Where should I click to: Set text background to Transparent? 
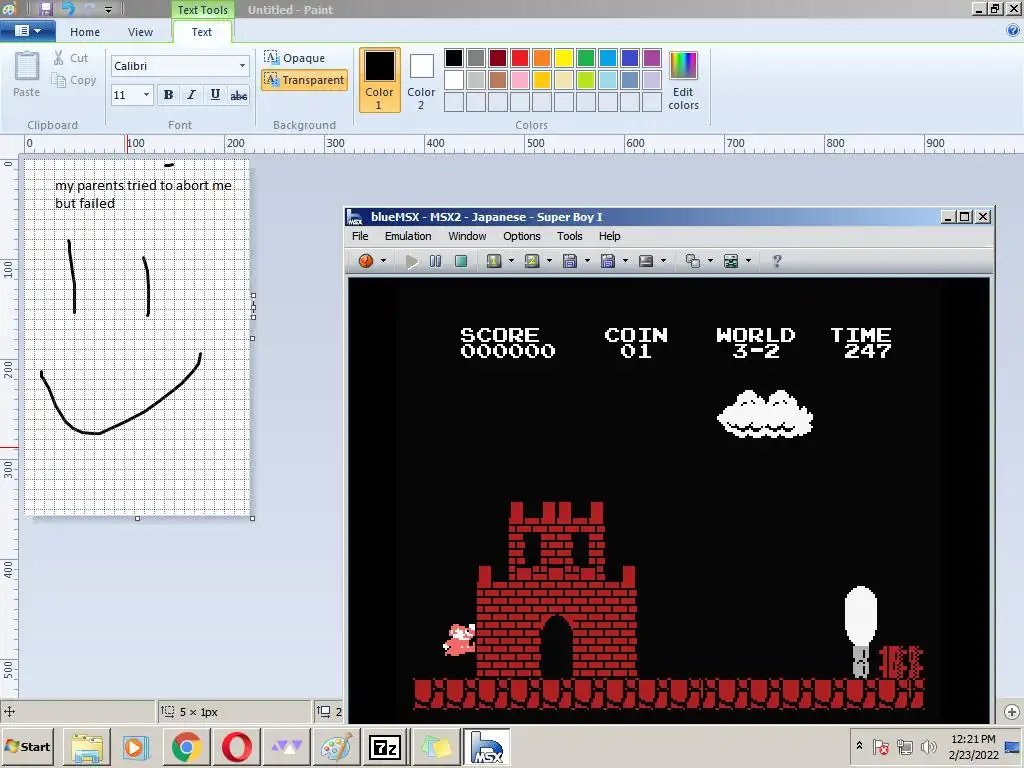[x=304, y=80]
